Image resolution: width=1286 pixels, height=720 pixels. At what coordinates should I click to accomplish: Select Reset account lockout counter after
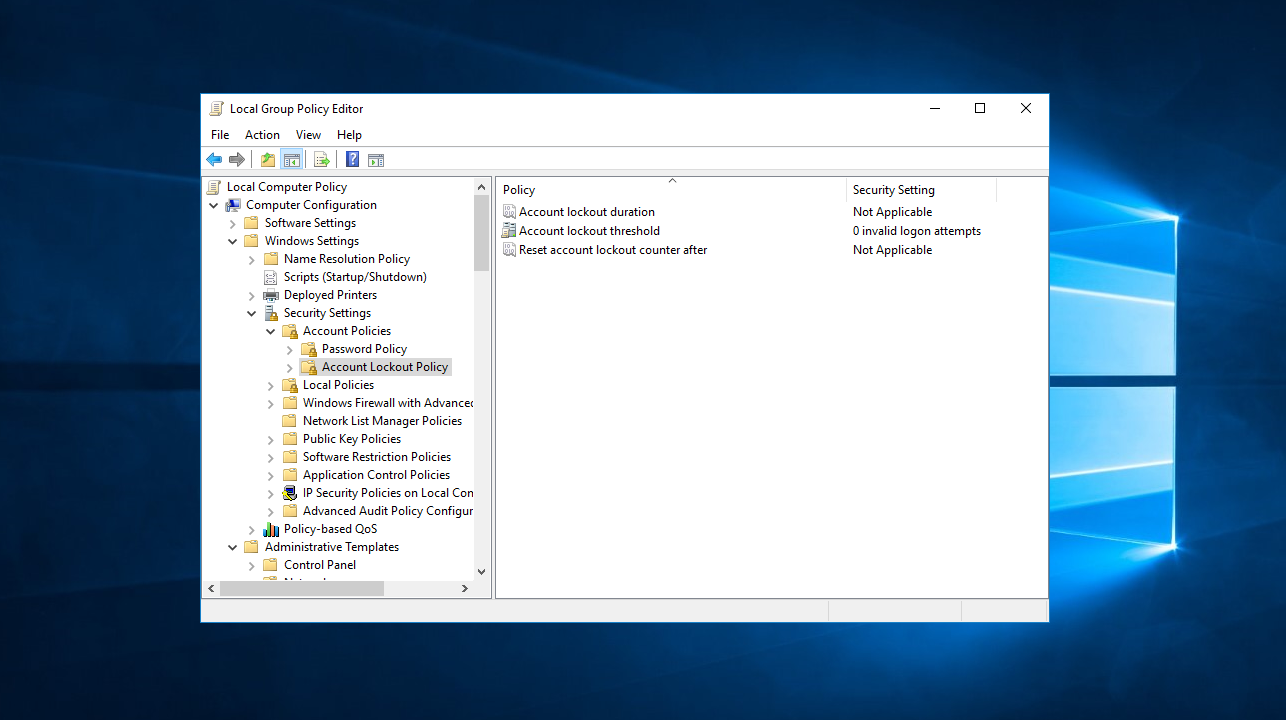612,250
